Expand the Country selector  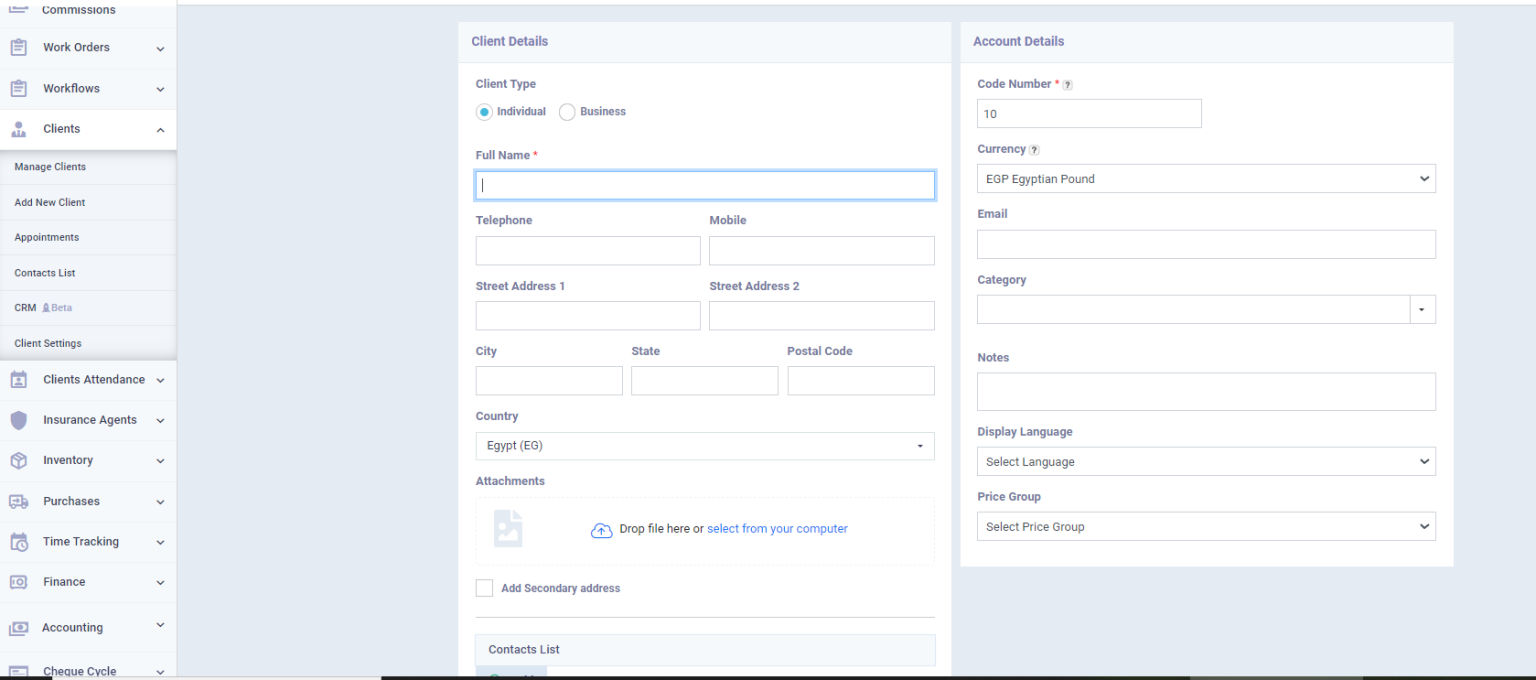click(x=704, y=446)
